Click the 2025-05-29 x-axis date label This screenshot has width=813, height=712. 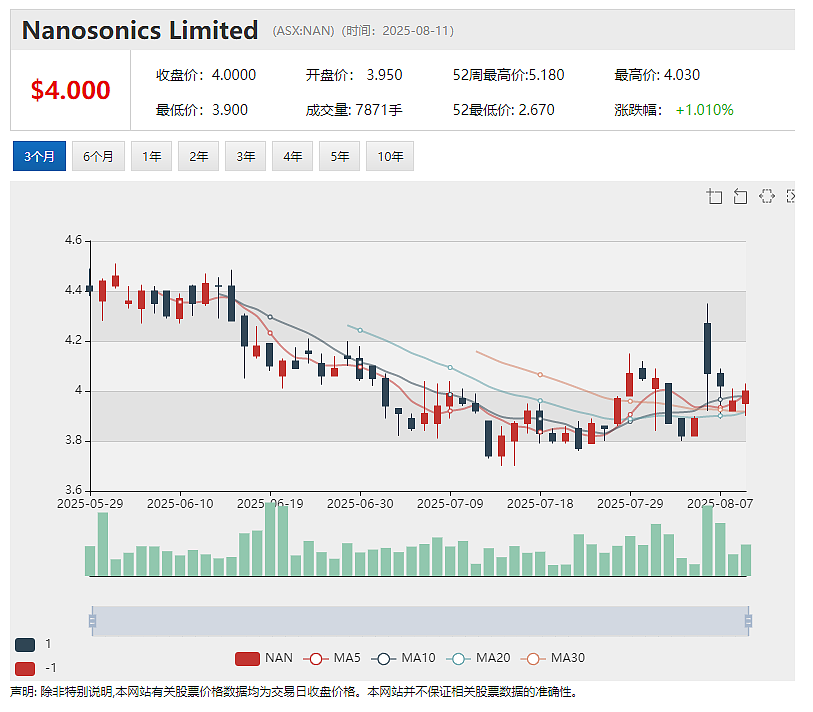point(90,504)
